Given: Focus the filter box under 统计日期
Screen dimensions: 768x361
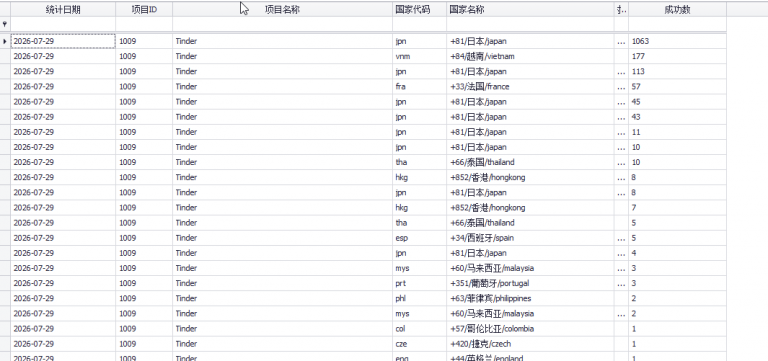Looking at the screenshot, I should pyautogui.click(x=63, y=24).
